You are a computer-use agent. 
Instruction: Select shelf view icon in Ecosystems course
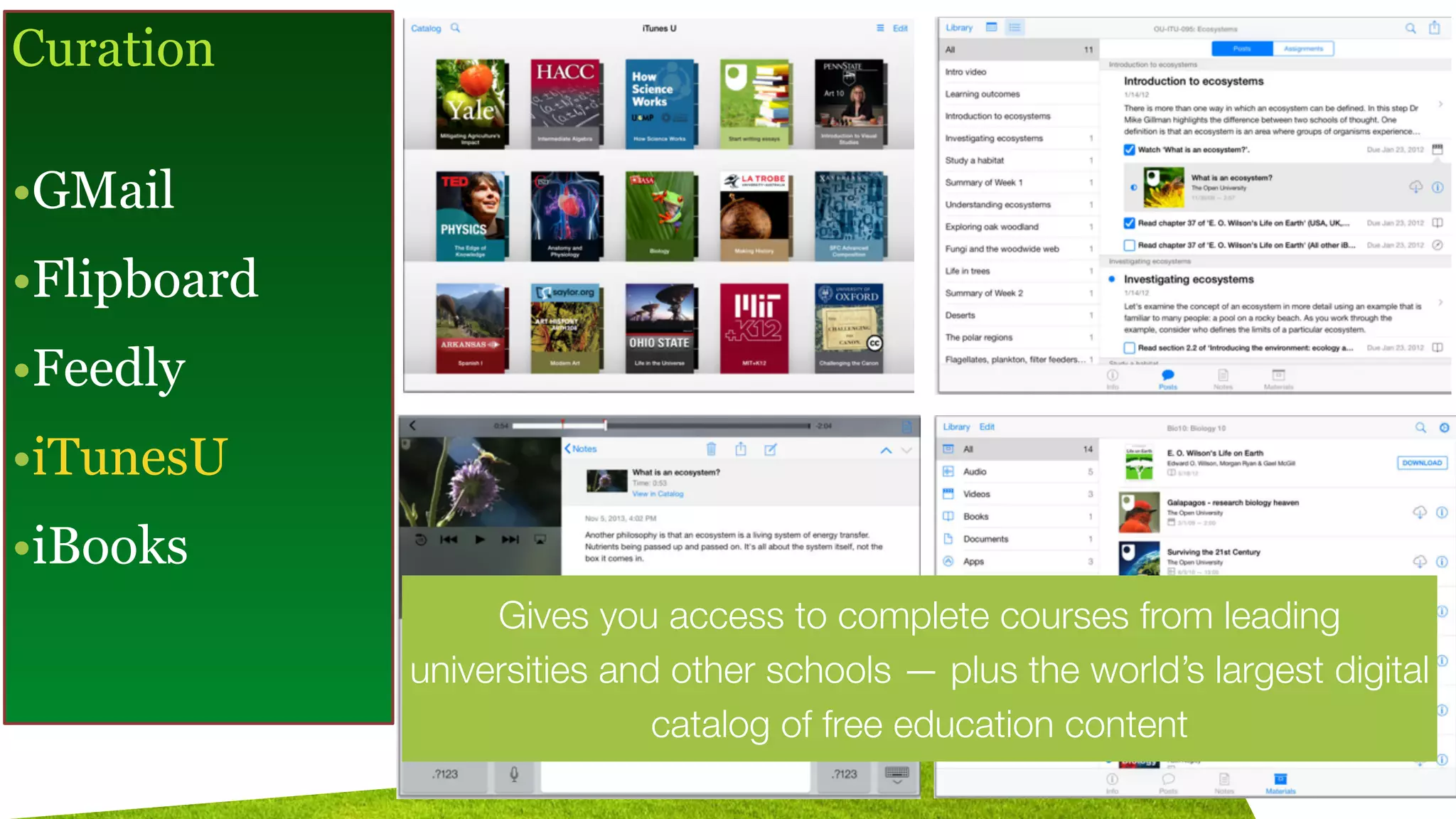pos(992,27)
